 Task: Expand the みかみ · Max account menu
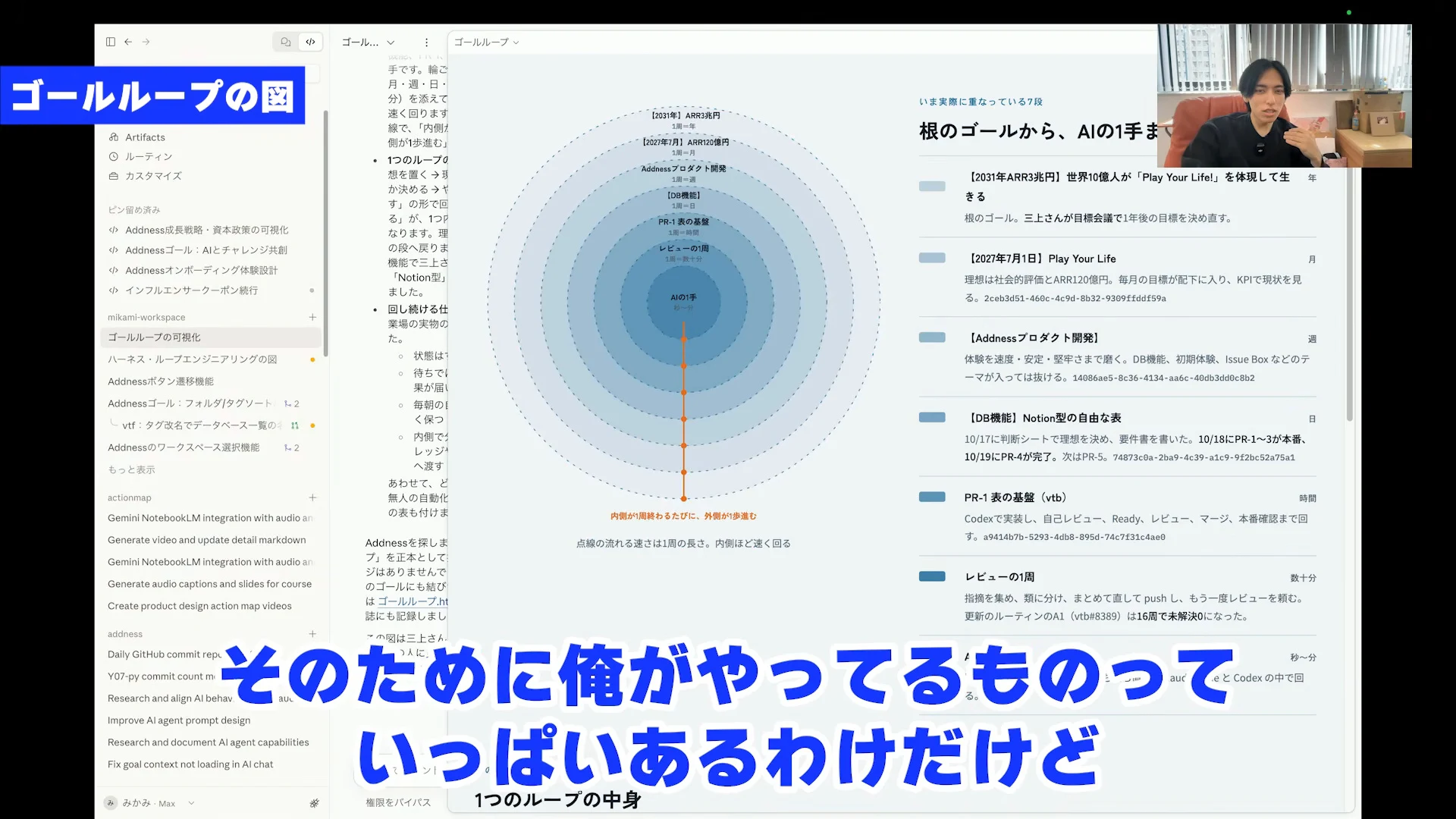pos(150,803)
